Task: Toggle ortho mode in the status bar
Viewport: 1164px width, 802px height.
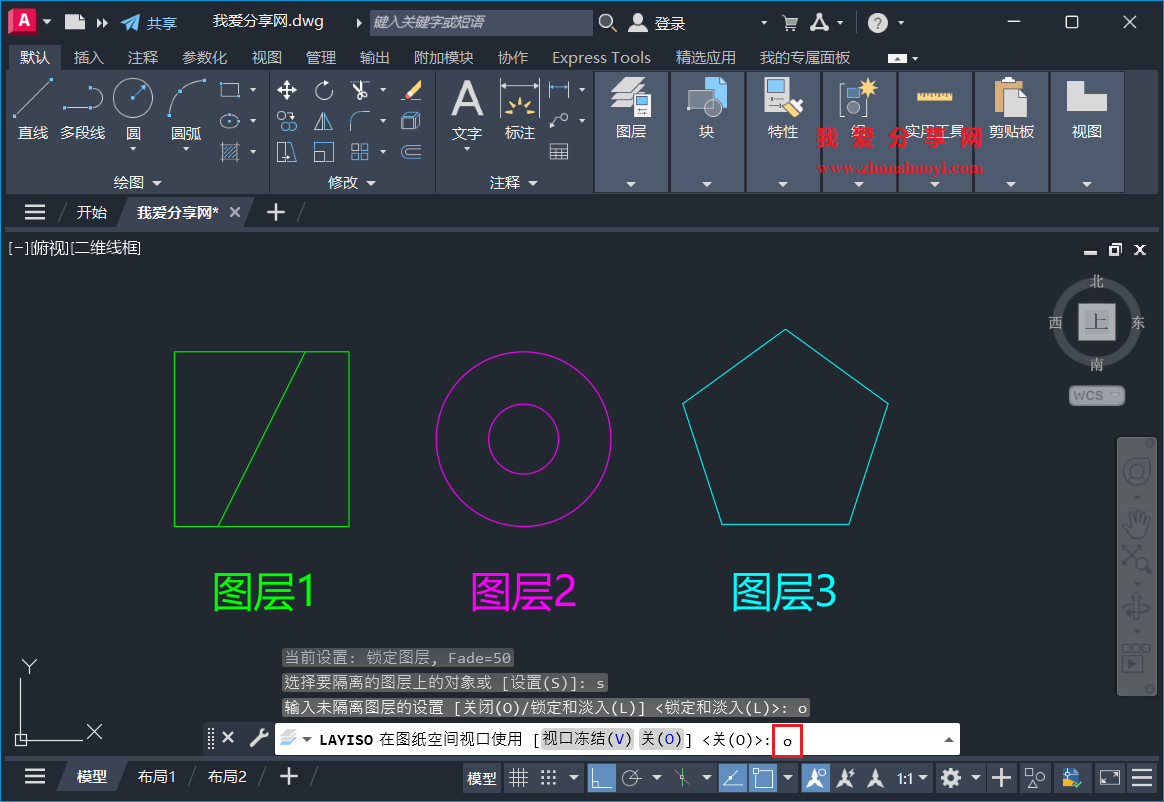Action: tap(602, 778)
